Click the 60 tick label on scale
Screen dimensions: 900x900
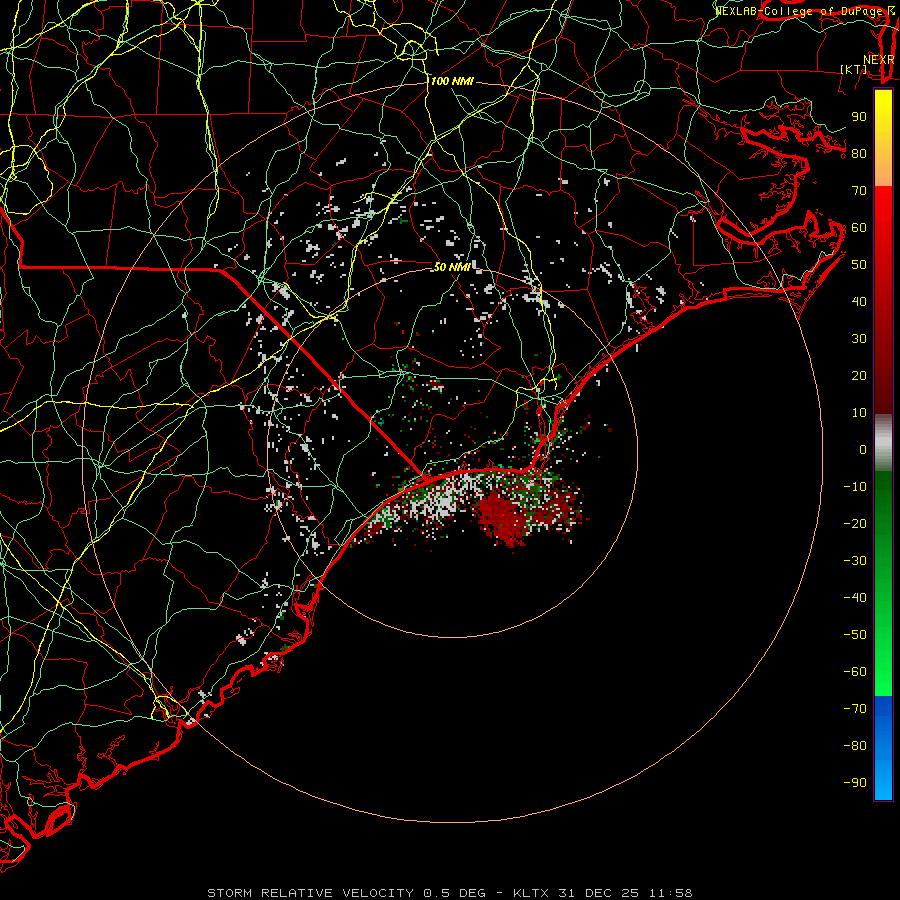(859, 228)
